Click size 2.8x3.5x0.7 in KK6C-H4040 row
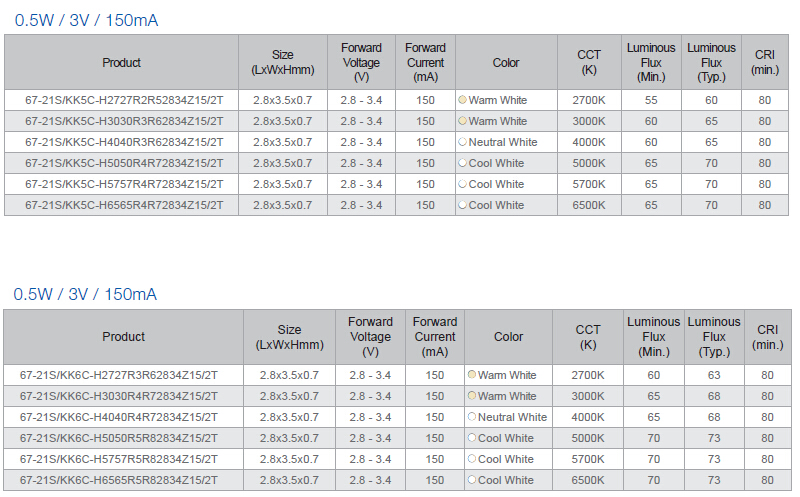This screenshot has width=800, height=497. point(289,417)
